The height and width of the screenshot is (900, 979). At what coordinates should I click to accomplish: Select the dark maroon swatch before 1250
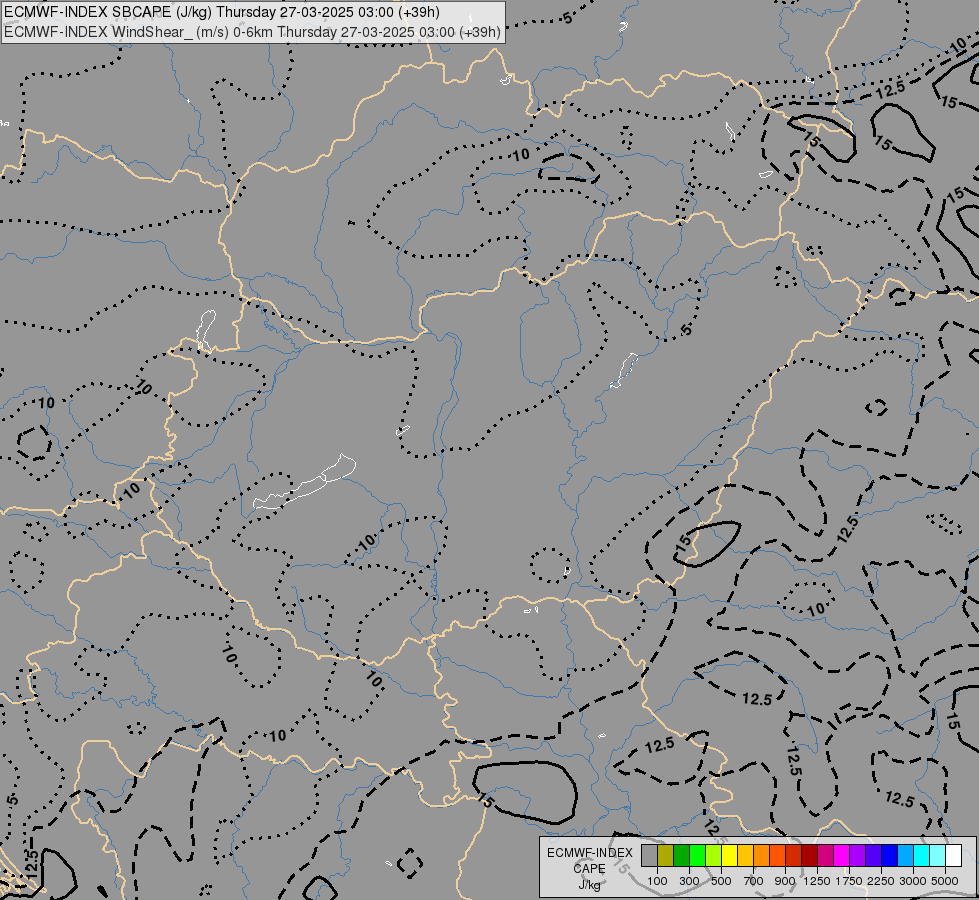tap(810, 855)
